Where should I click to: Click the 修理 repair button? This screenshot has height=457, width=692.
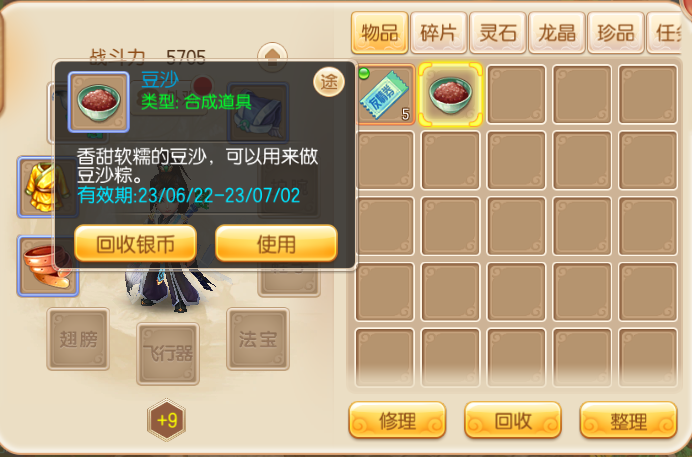(397, 420)
